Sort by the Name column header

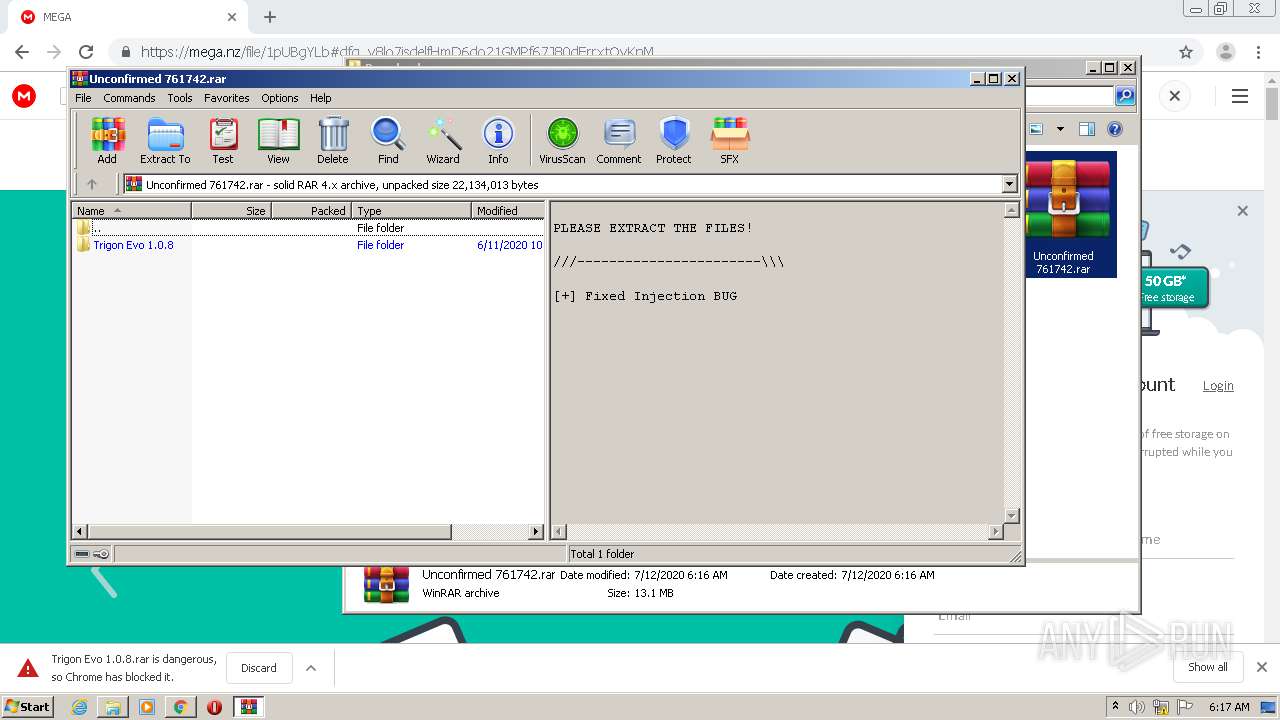coord(131,210)
